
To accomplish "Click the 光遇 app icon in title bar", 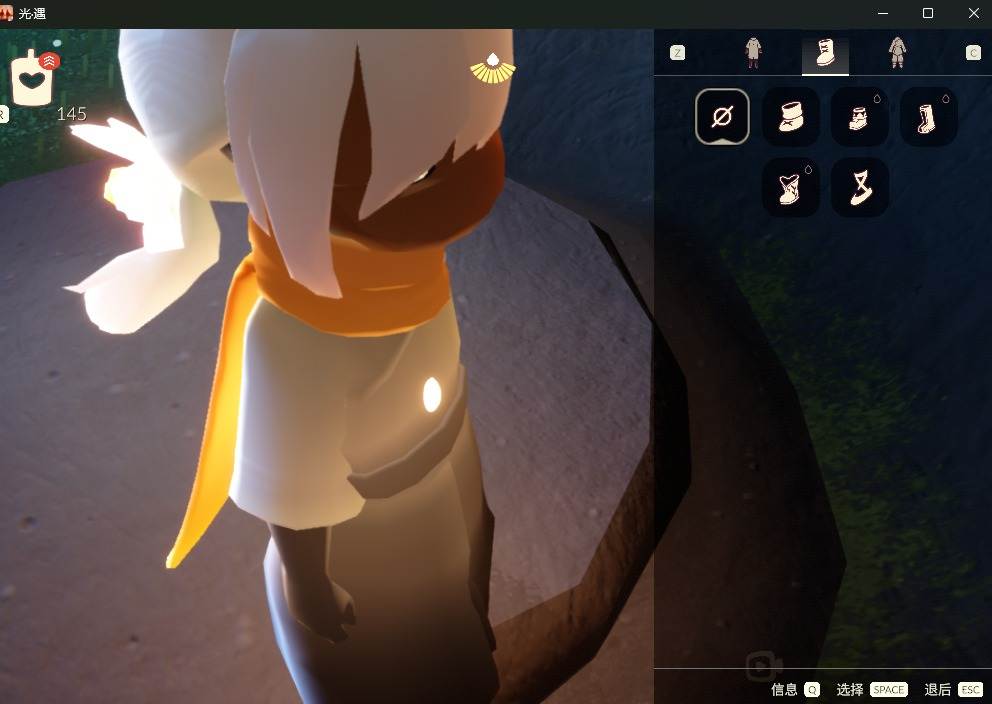I will [7, 13].
